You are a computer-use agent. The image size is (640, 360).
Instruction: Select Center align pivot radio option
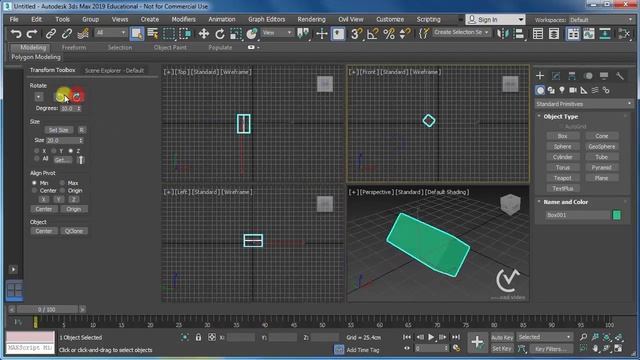tap(34, 191)
